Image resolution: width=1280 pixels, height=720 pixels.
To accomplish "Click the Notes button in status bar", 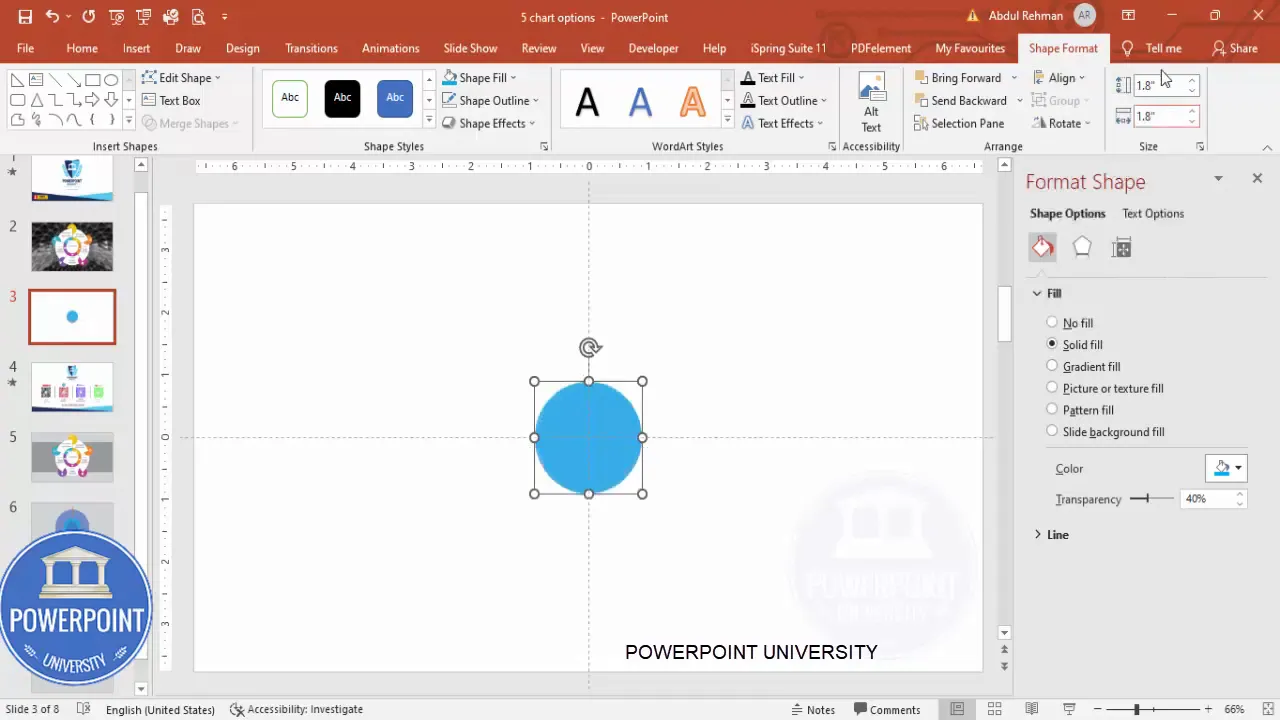I will [812, 709].
